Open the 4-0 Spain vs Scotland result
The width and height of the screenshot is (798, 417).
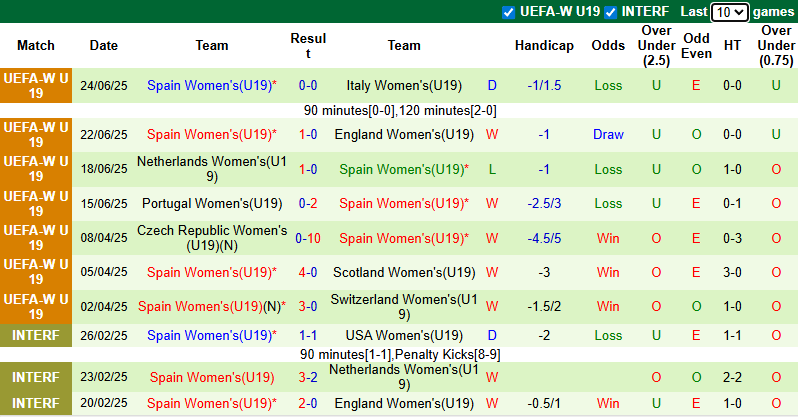point(308,272)
